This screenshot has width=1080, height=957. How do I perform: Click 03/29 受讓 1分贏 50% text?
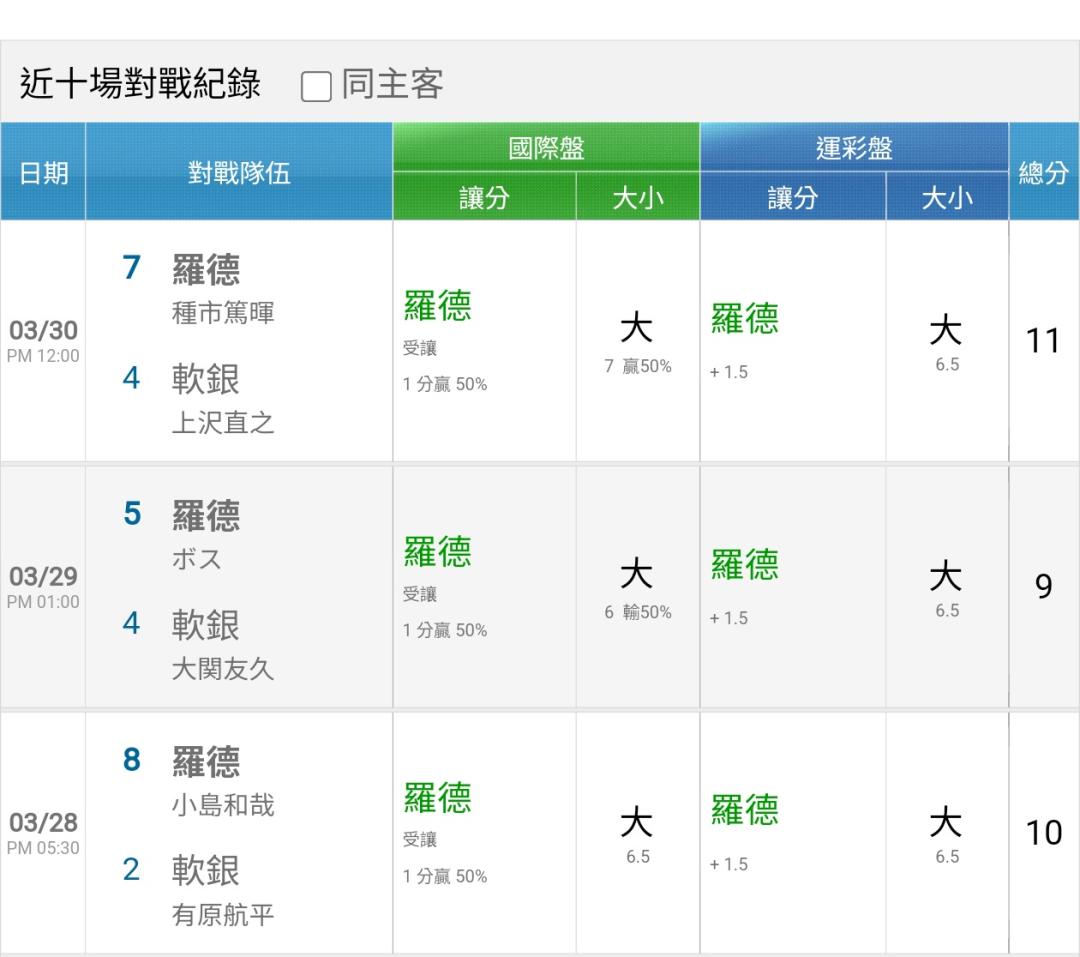(445, 612)
